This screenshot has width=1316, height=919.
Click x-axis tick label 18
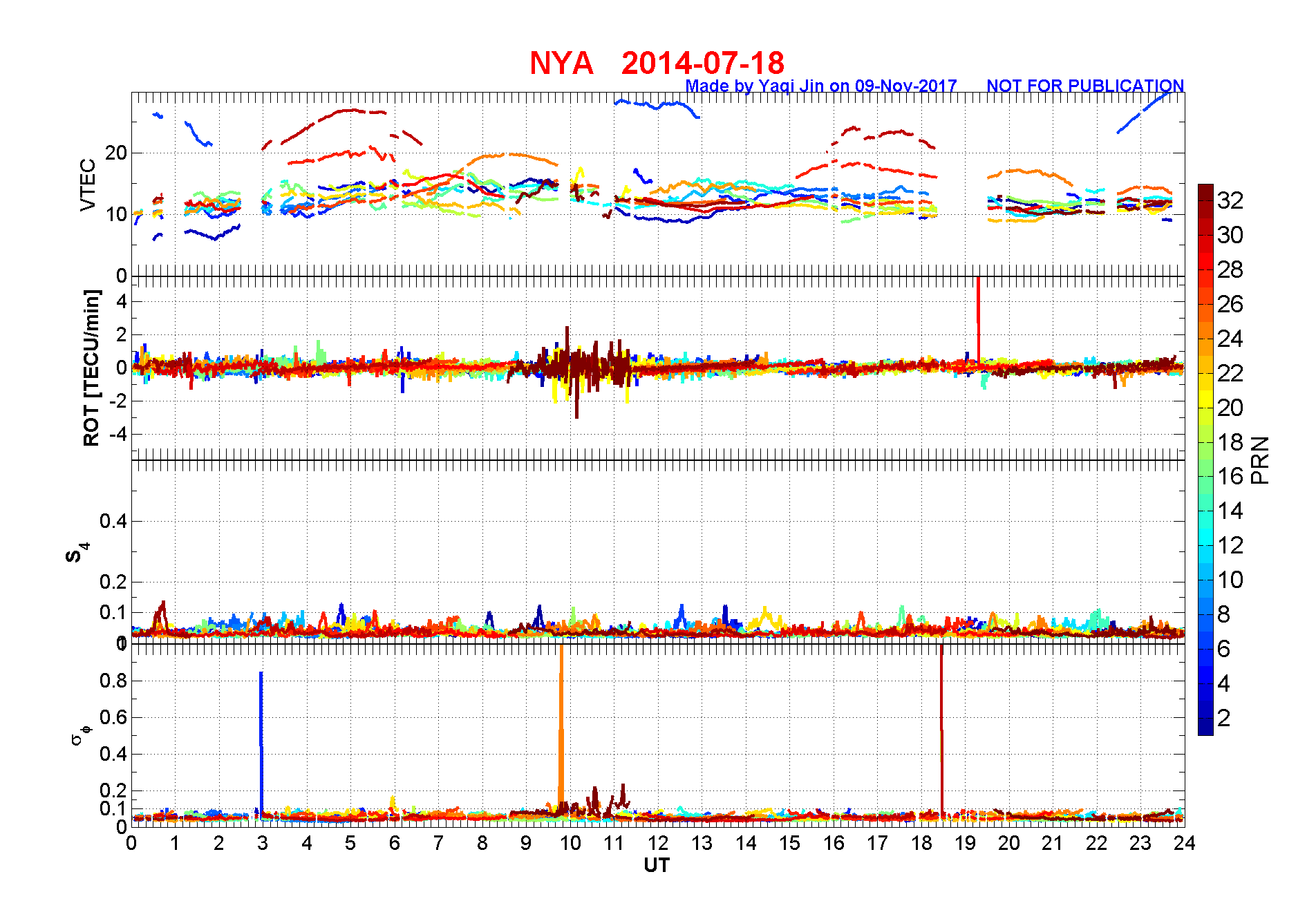tap(921, 843)
